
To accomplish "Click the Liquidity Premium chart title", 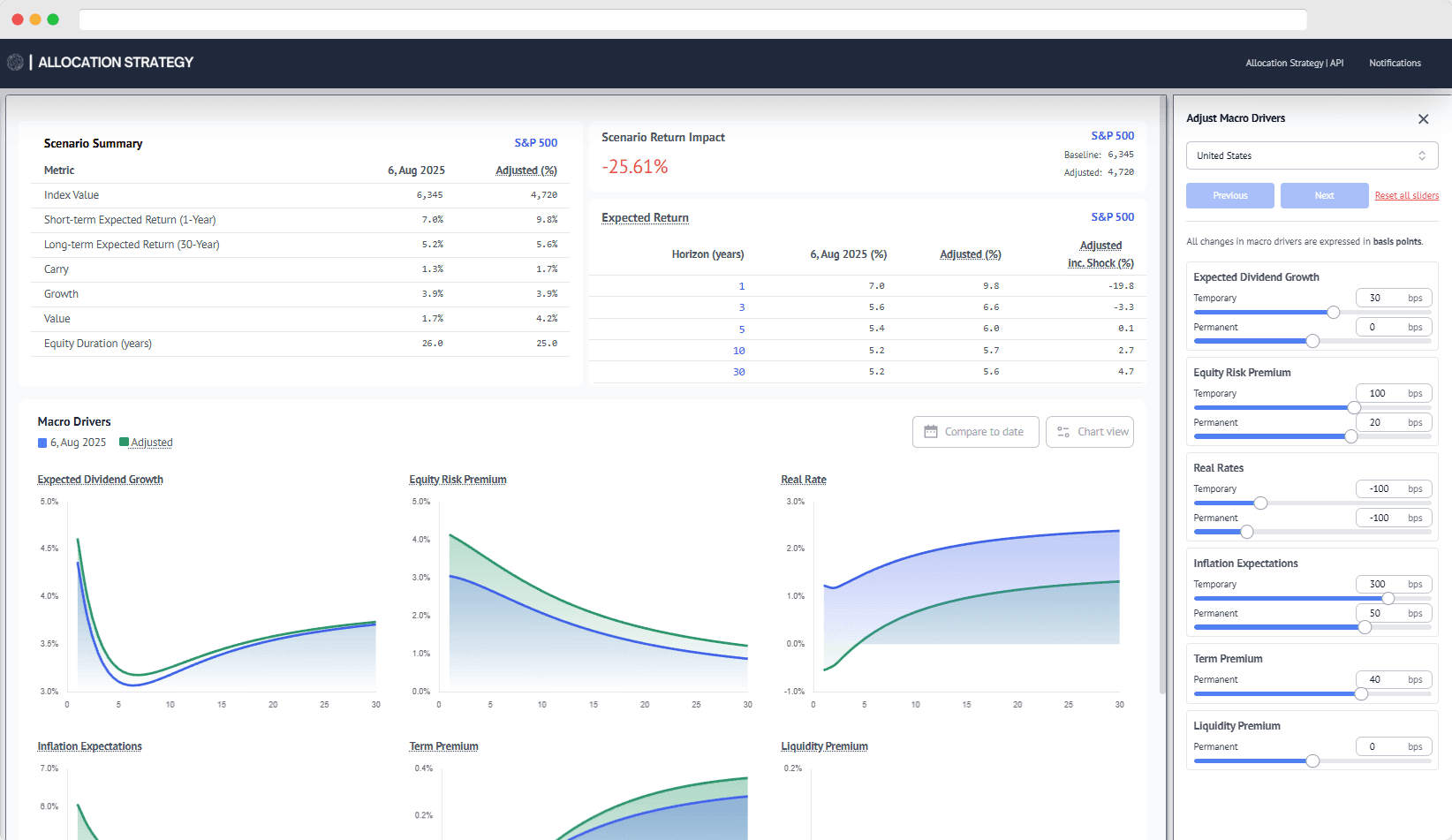I will coord(824,746).
